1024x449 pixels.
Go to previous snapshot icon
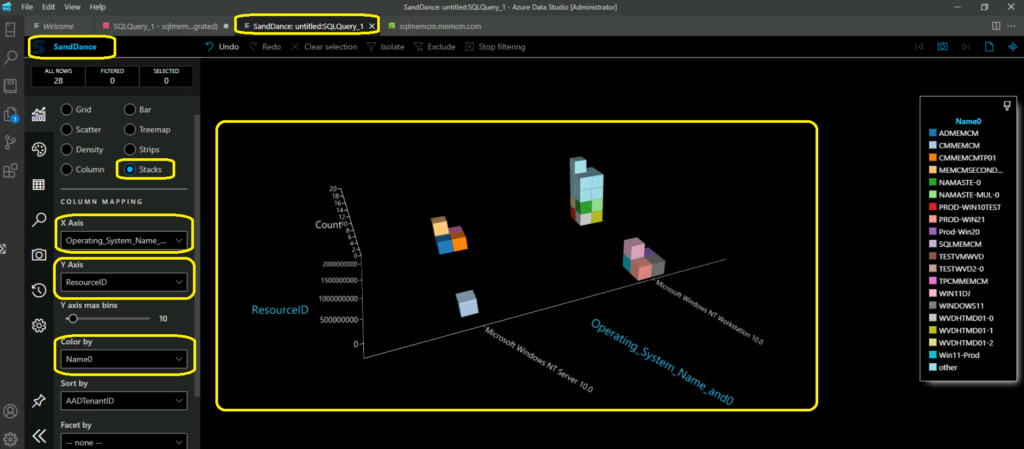pos(919,47)
